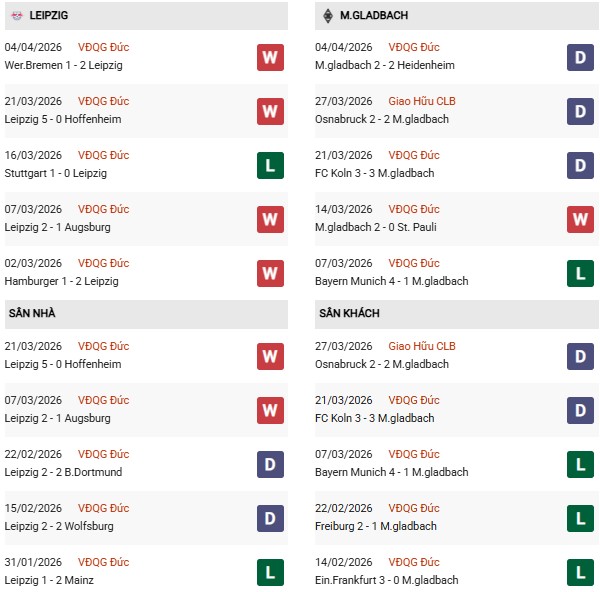Click D badge for M.gladbach 2 - 2 Heidenheim
Image resolution: width=600 pixels, height=592 pixels.
pyautogui.click(x=581, y=57)
